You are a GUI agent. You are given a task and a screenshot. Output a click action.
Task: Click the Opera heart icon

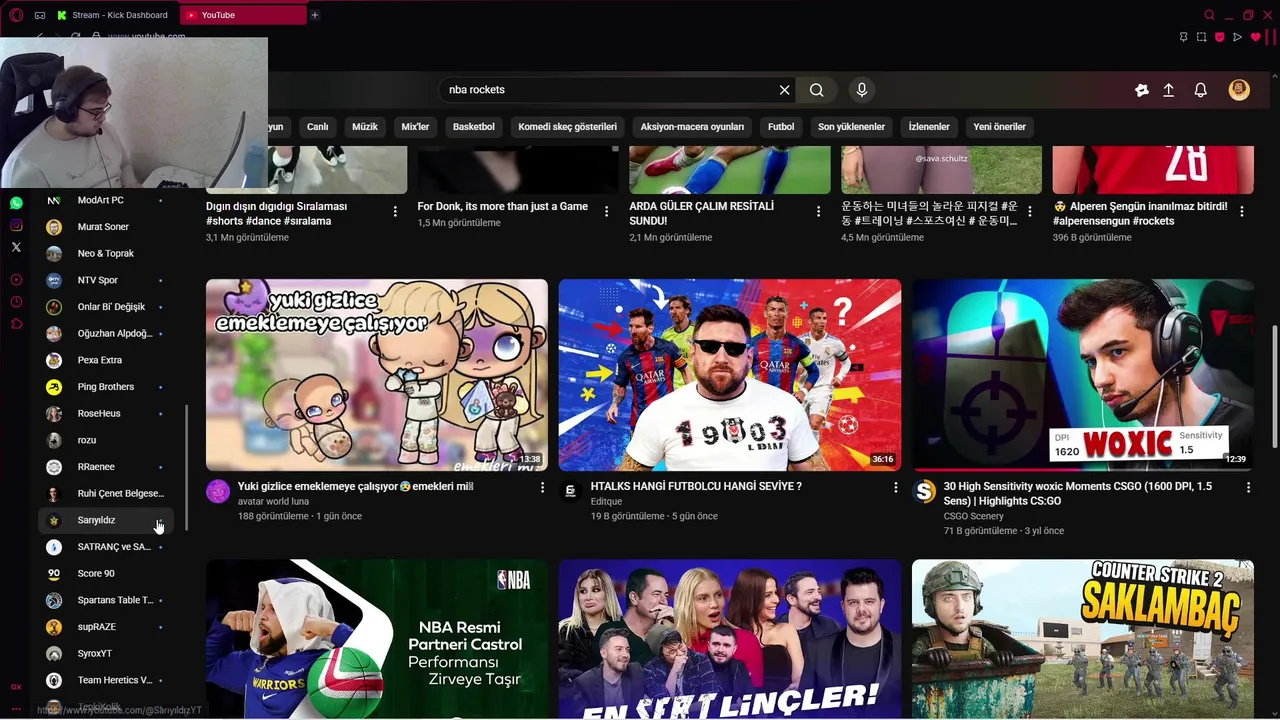click(x=1256, y=37)
